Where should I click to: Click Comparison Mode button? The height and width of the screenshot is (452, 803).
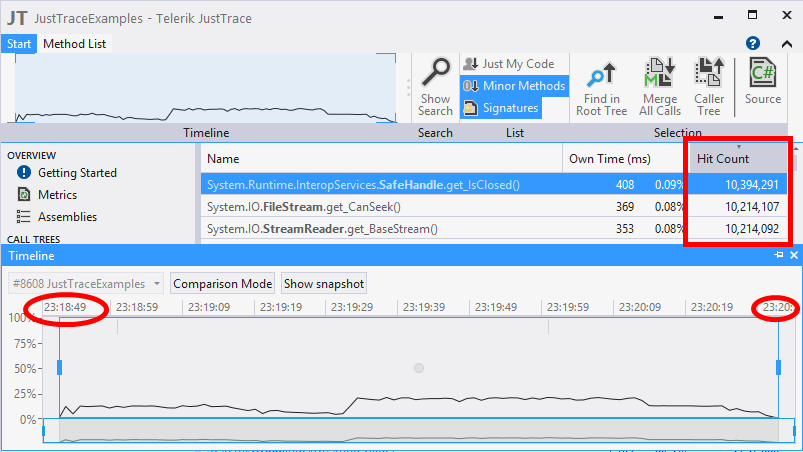(x=222, y=284)
